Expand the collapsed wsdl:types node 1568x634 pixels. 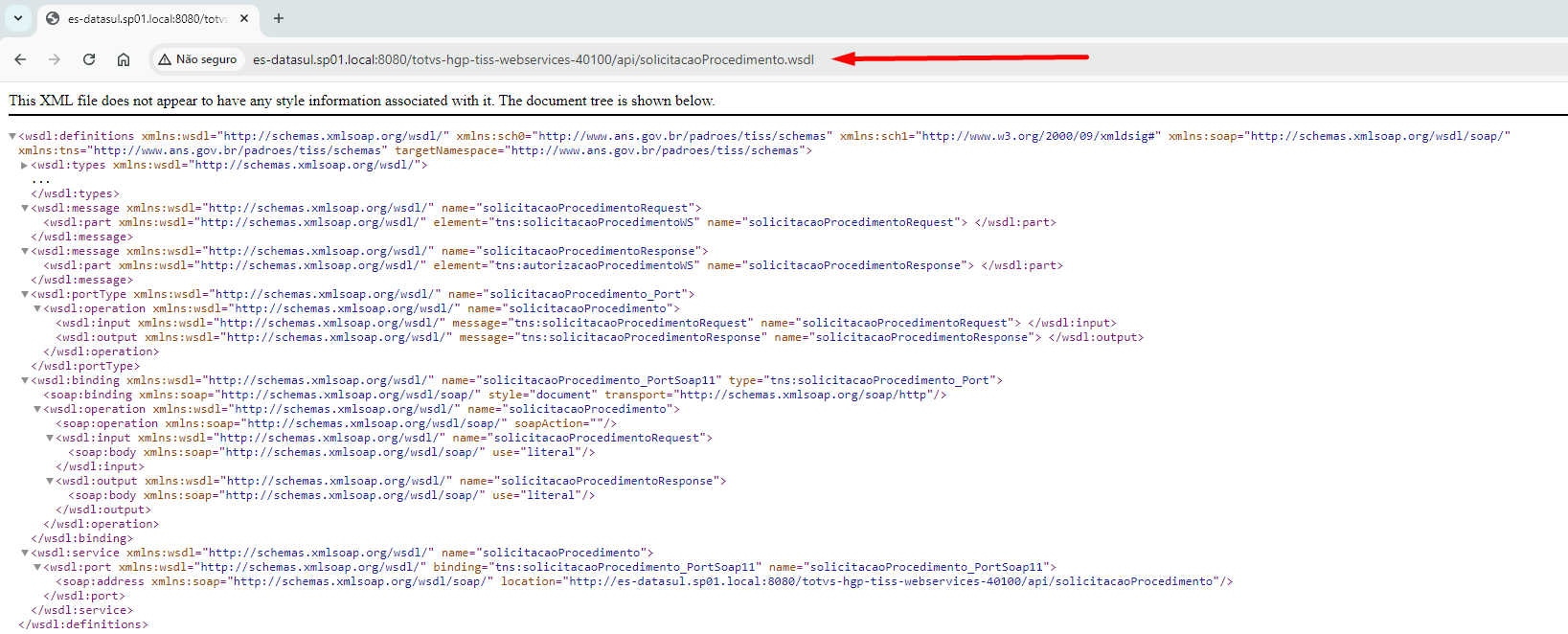coord(25,165)
